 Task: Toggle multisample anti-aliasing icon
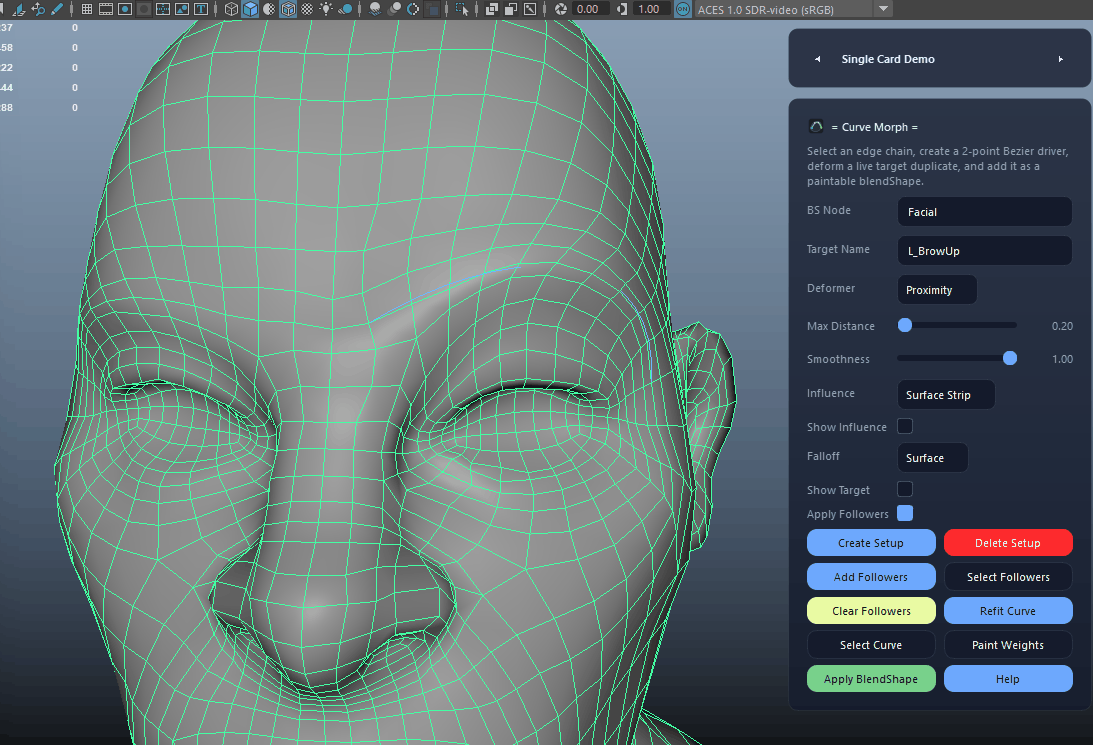pyautogui.click(x=413, y=9)
